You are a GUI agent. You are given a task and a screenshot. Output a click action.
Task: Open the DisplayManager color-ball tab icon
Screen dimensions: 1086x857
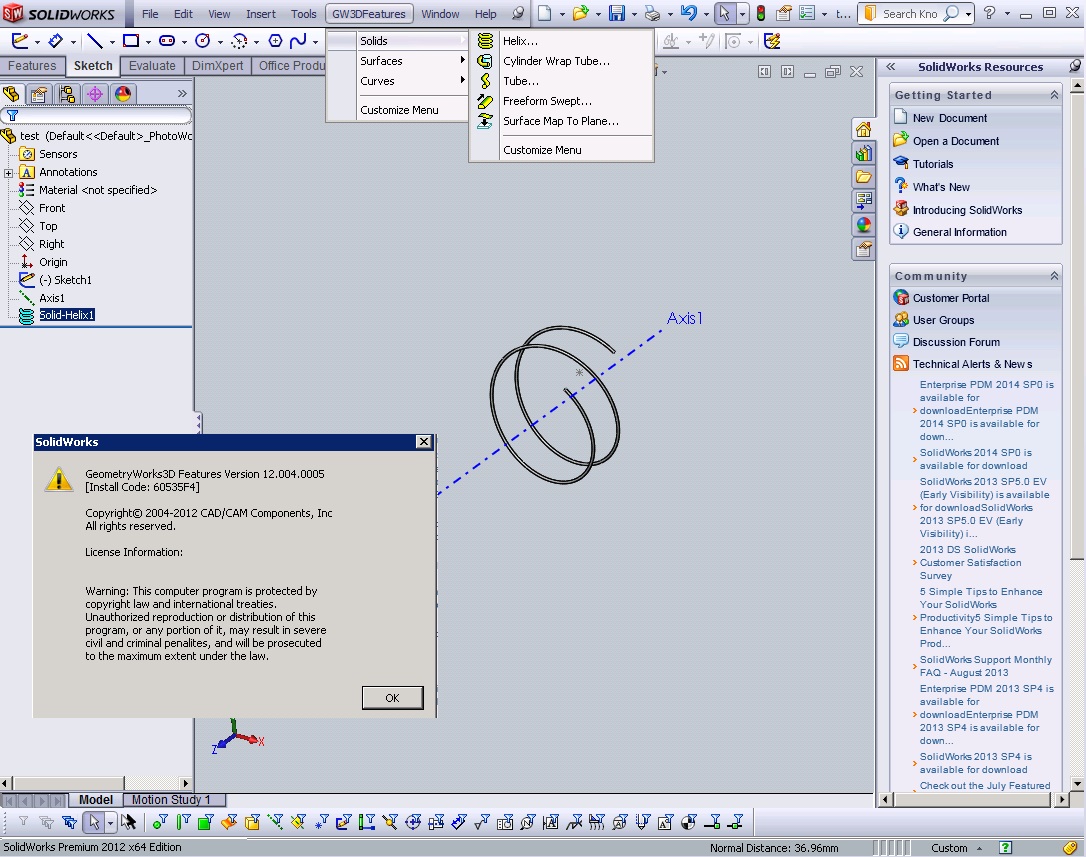pos(123,94)
